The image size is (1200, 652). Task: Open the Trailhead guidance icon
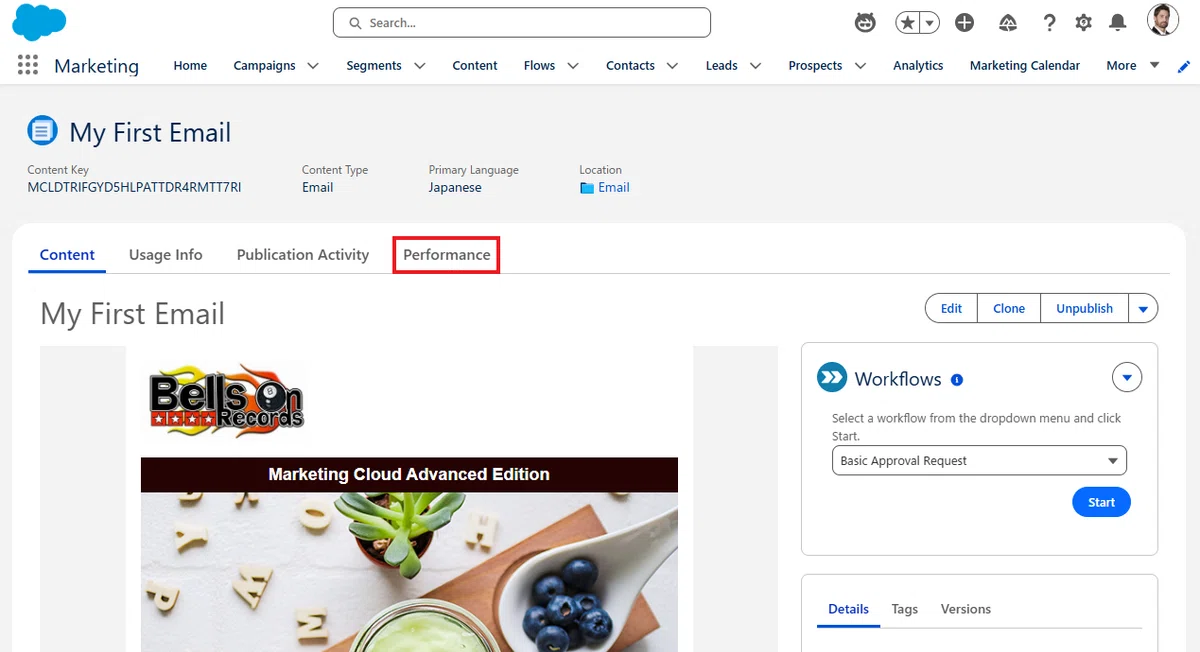(1008, 22)
